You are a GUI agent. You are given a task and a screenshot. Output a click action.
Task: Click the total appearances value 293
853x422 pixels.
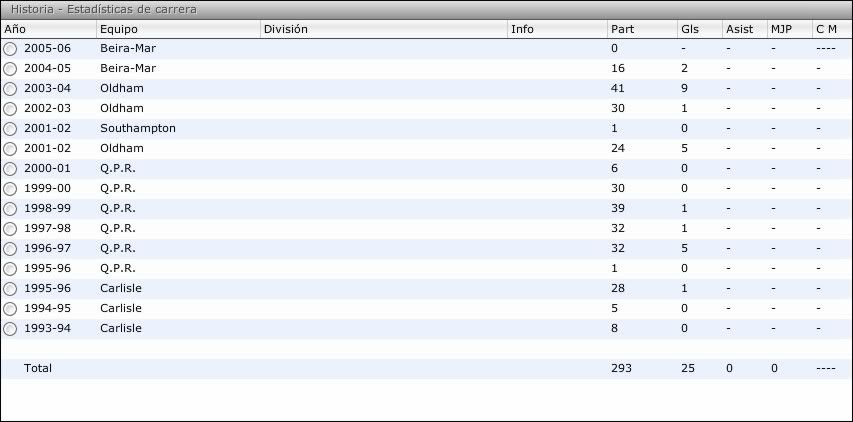tap(621, 368)
